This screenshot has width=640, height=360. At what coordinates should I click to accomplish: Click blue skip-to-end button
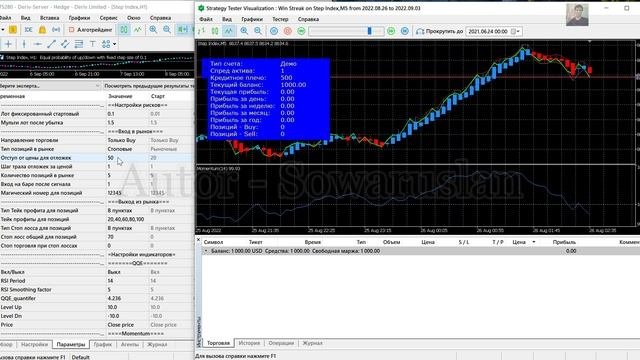[404, 31]
